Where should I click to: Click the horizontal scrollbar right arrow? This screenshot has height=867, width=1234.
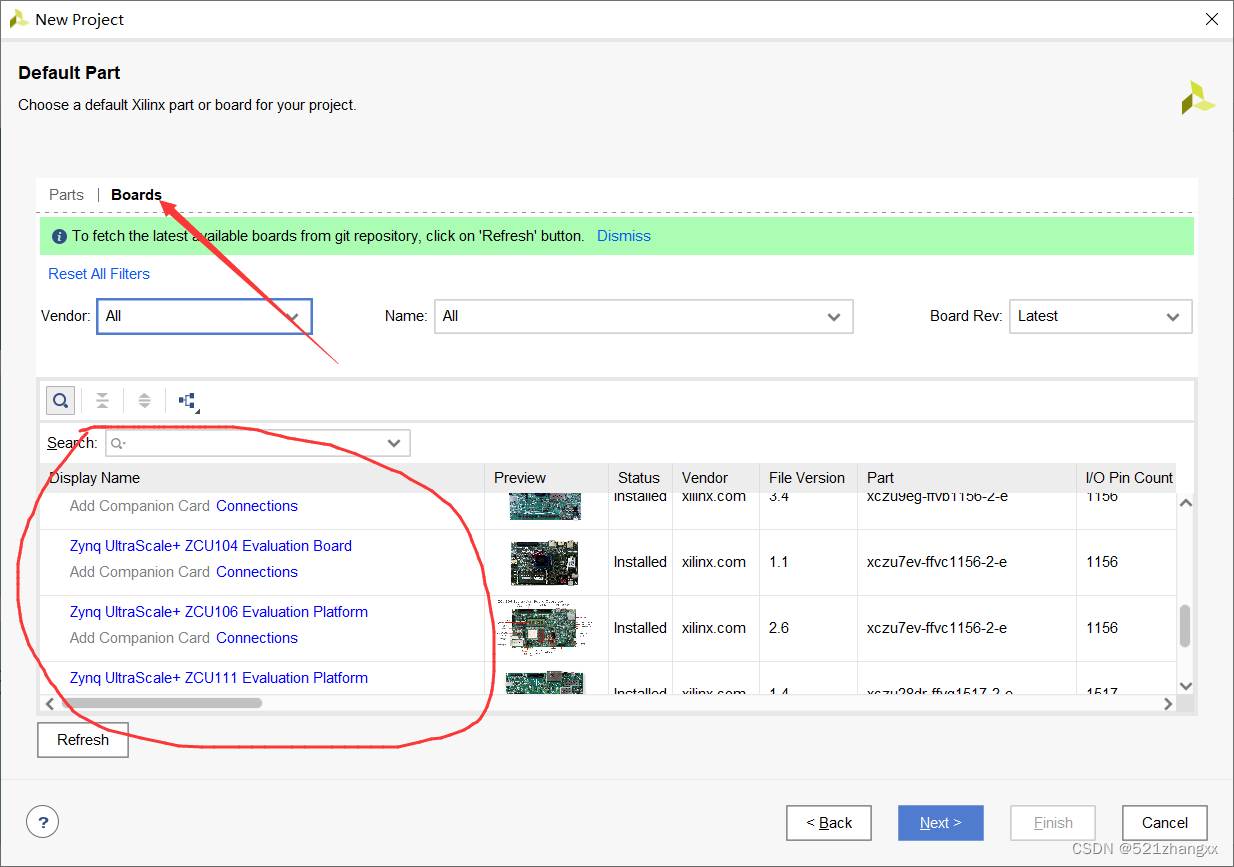pos(1167,704)
